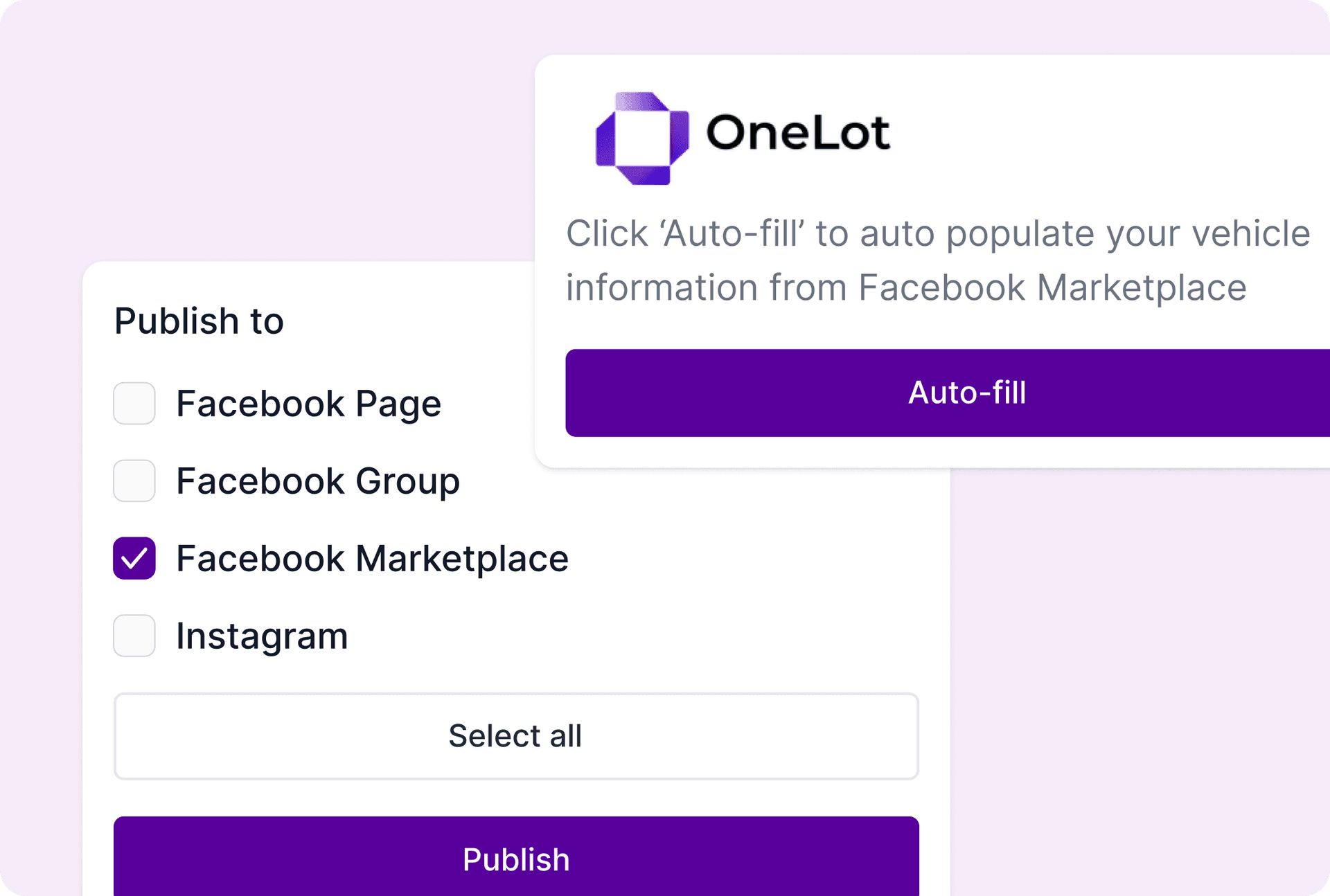Tick the Facebook Group checkbox
Image resolution: width=1330 pixels, height=896 pixels.
click(x=134, y=481)
